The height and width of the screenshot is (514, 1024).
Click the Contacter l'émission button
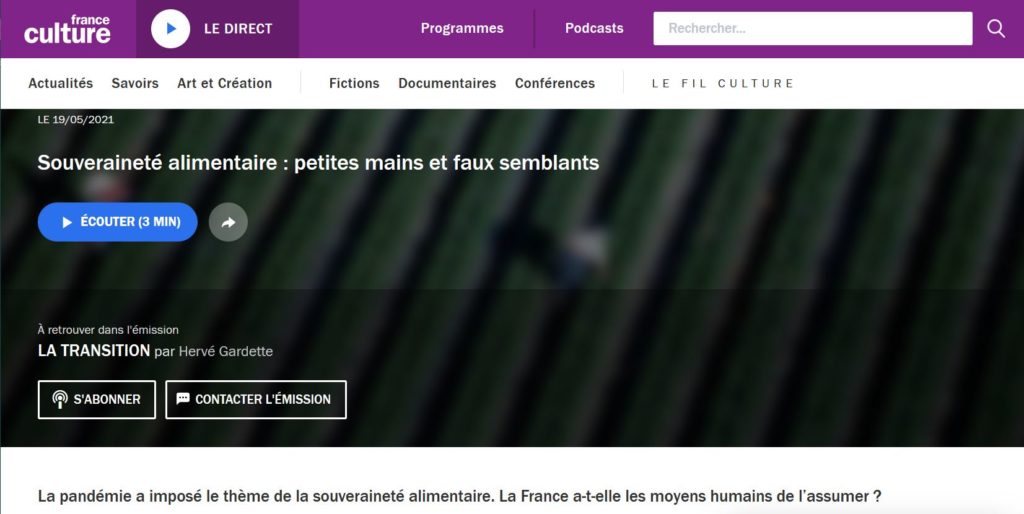point(256,400)
